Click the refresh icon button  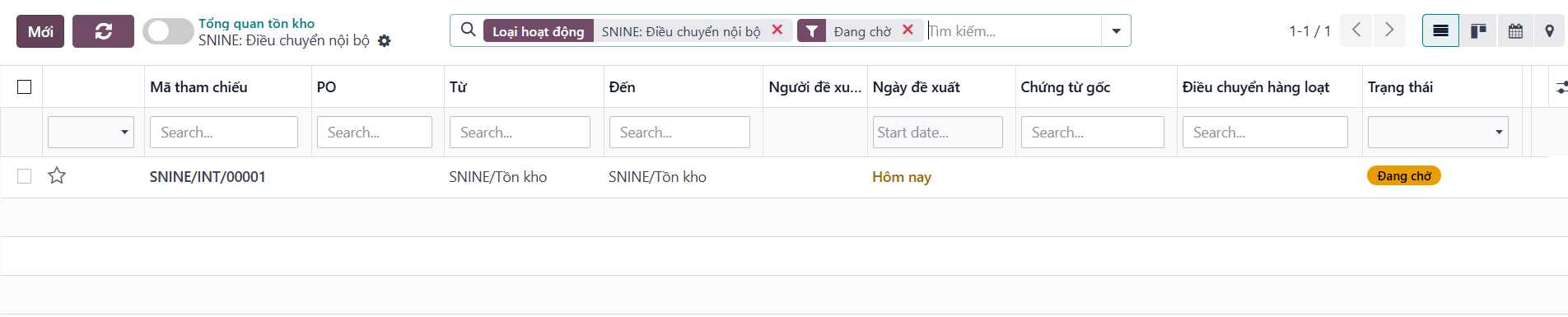coord(103,31)
